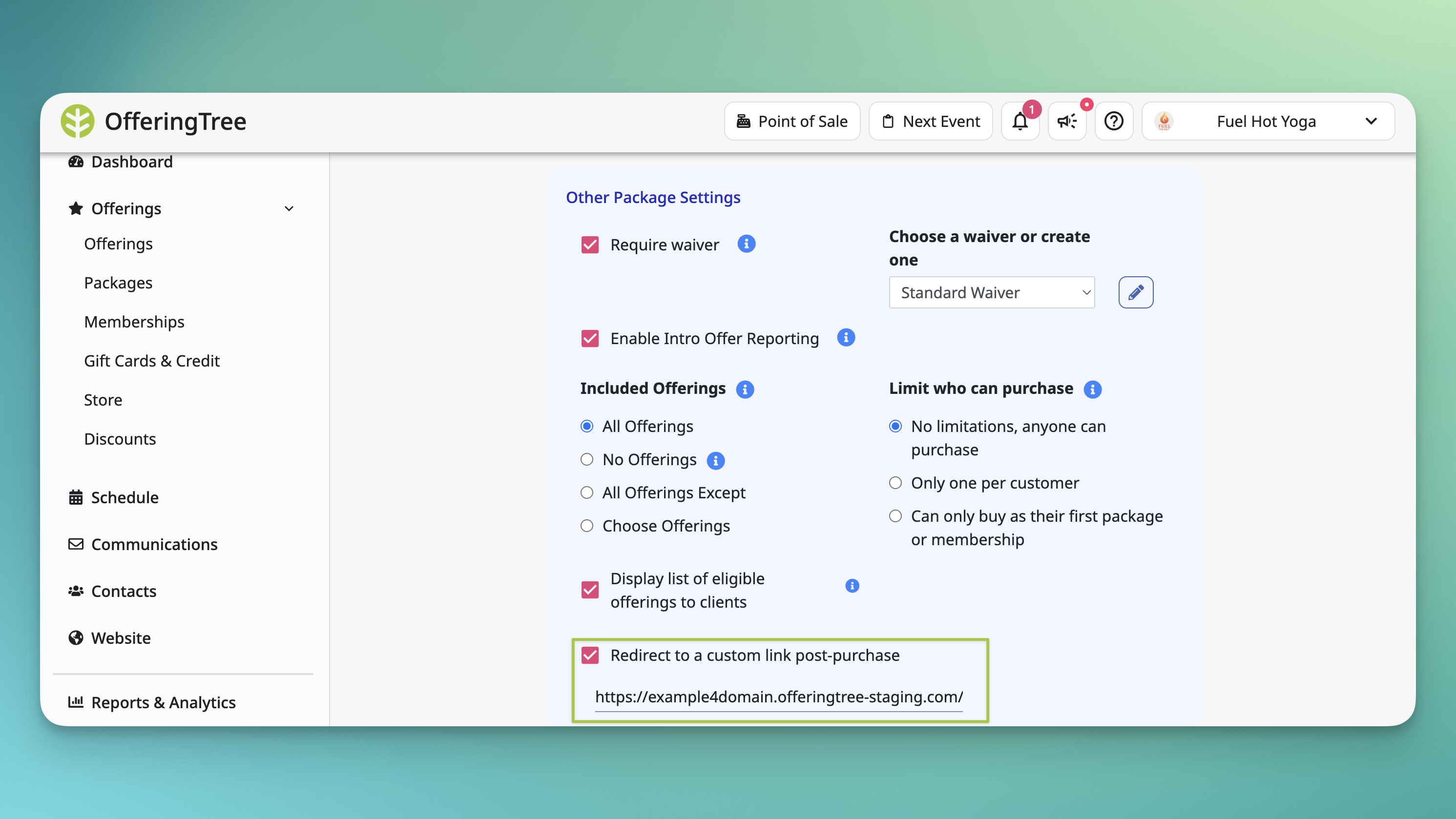
Task: Choose All Offerings Except radio button
Action: tap(587, 492)
